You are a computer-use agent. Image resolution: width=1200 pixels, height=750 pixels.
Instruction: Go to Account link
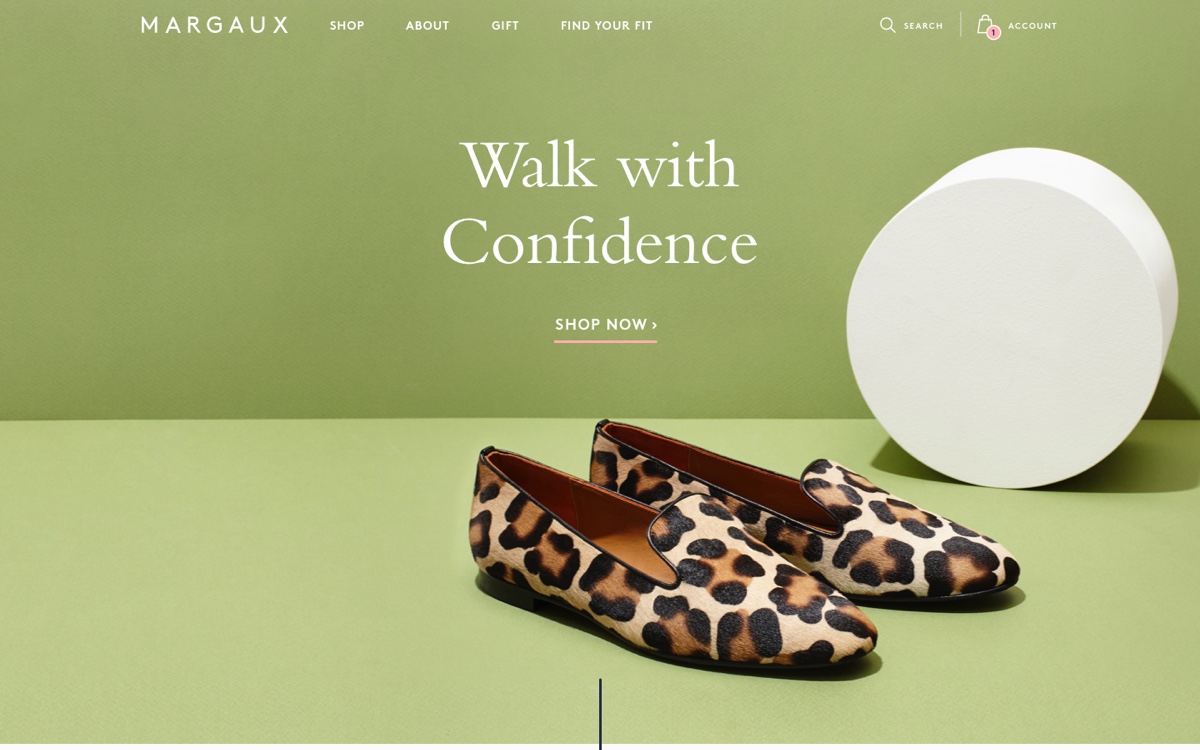point(1032,26)
